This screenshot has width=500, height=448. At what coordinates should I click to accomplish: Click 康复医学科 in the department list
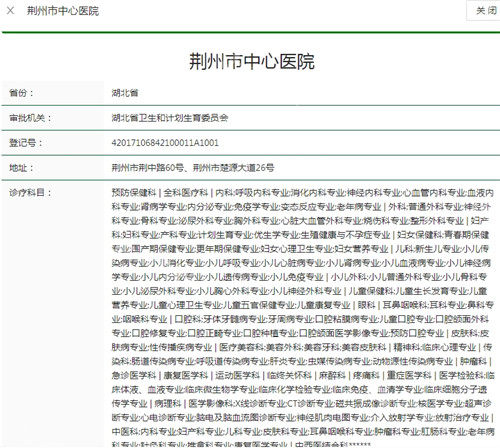point(186,375)
